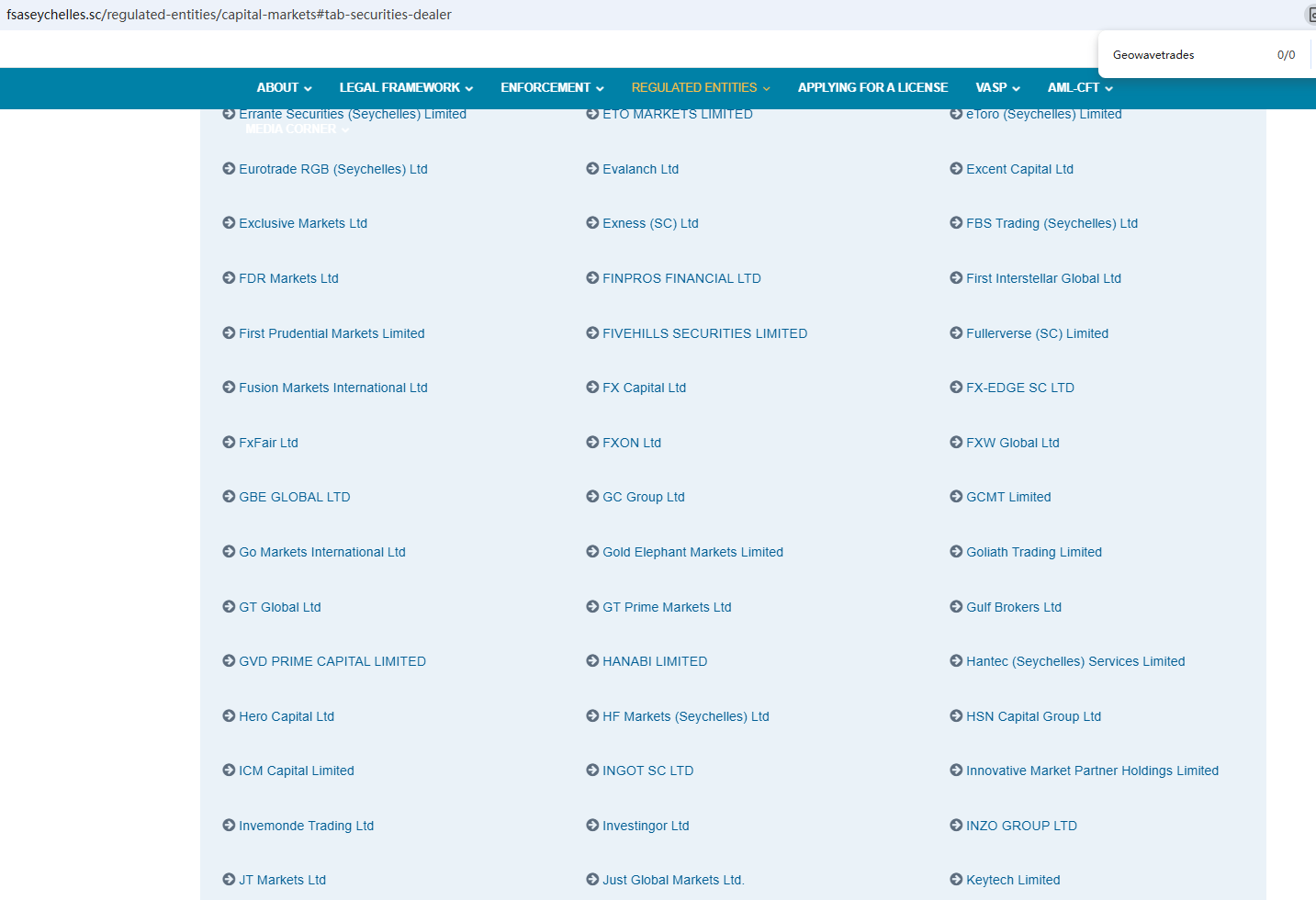This screenshot has height=900, width=1316.
Task: Click arrow icon beside First Interstellar Global Ltd
Action: 956,278
